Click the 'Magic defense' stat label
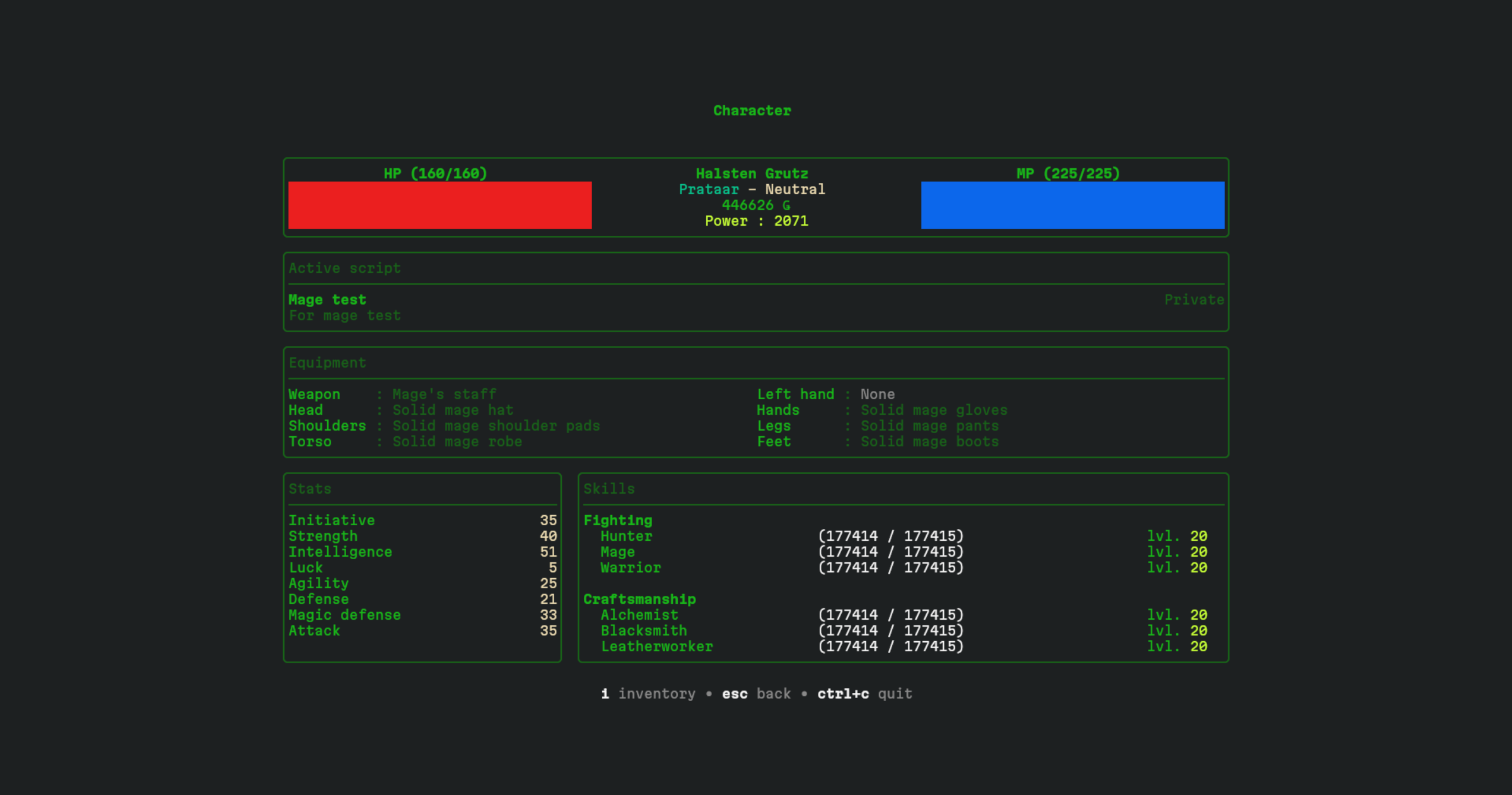Image resolution: width=1512 pixels, height=795 pixels. [x=345, y=615]
